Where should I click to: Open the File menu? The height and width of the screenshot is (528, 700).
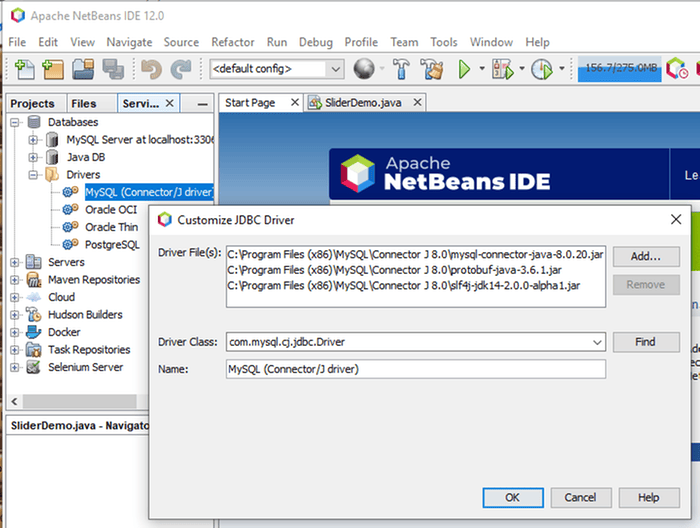point(17,42)
